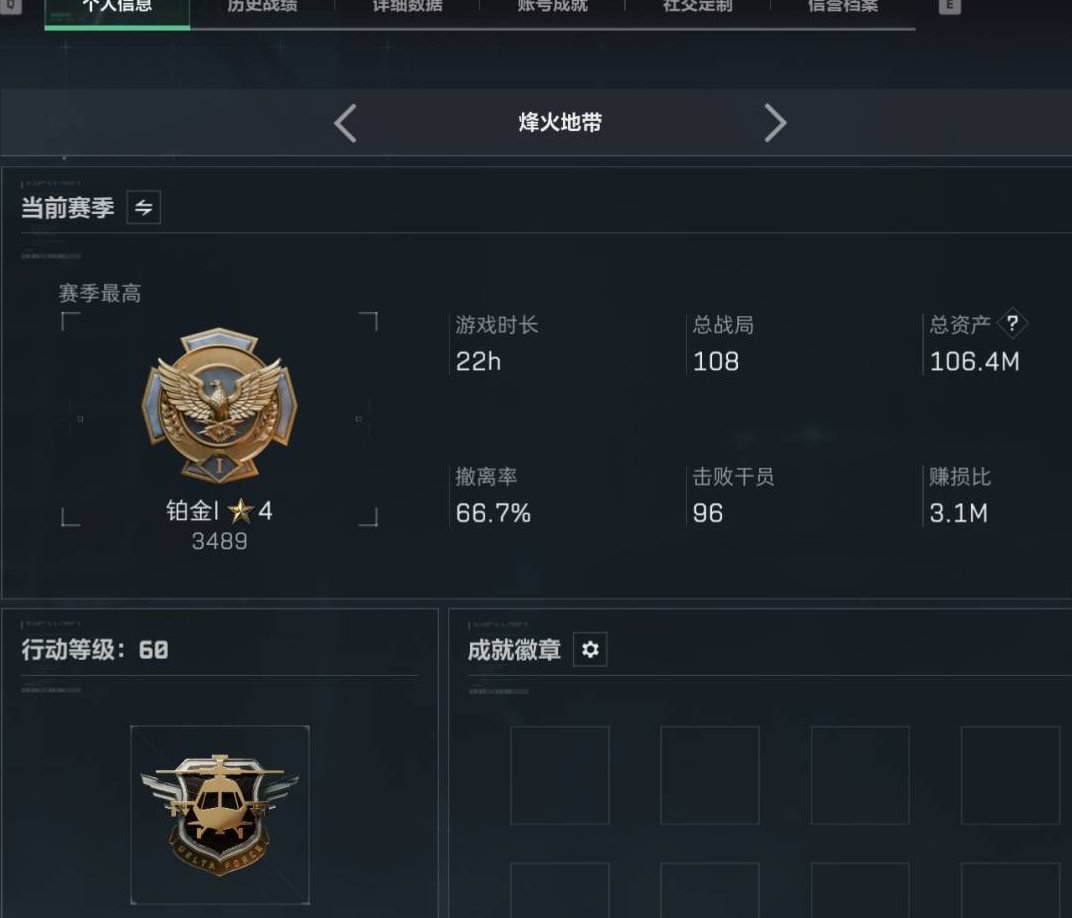Click the platinum eagle rank badge
The image size is (1072, 918).
pyautogui.click(x=219, y=405)
